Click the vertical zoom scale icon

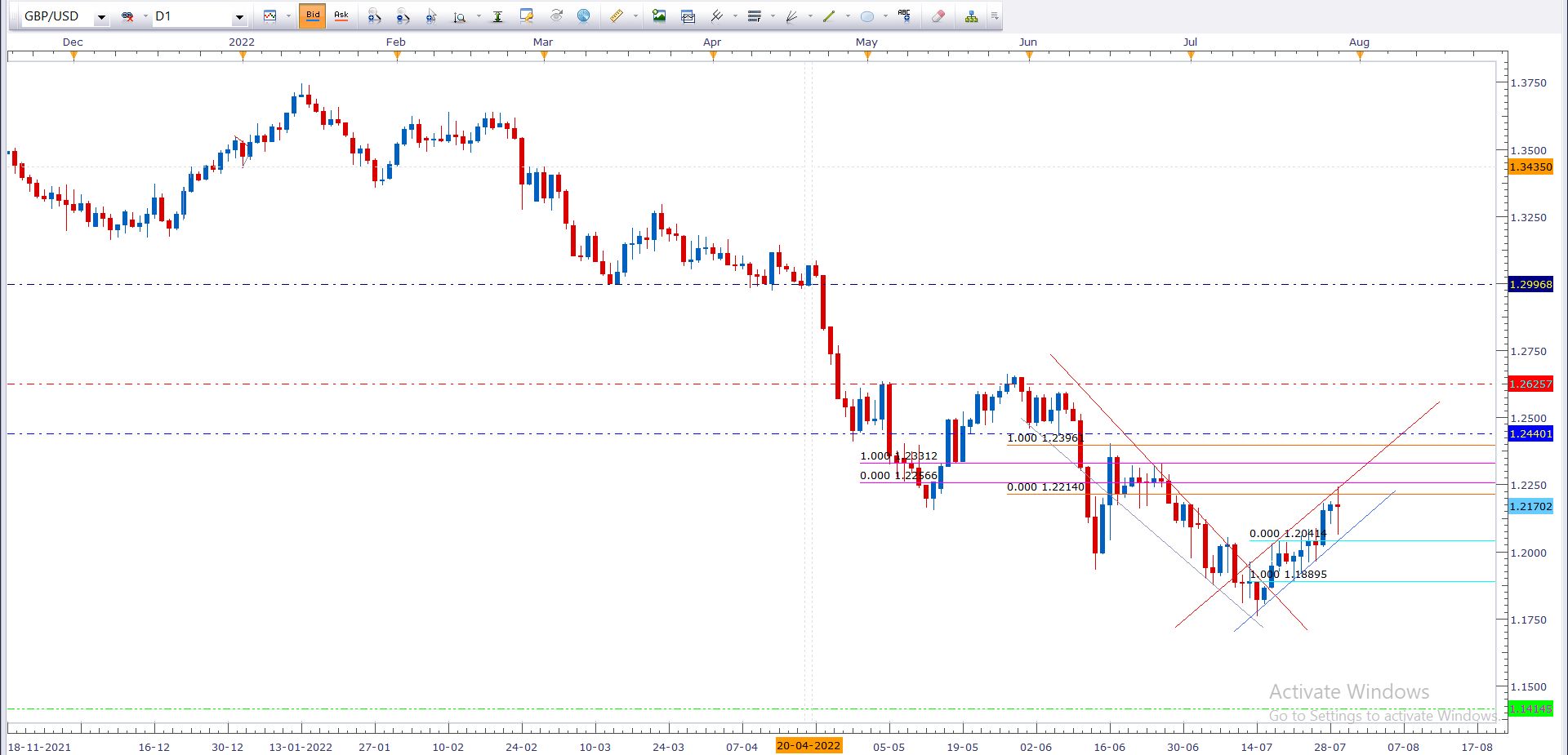click(x=460, y=16)
